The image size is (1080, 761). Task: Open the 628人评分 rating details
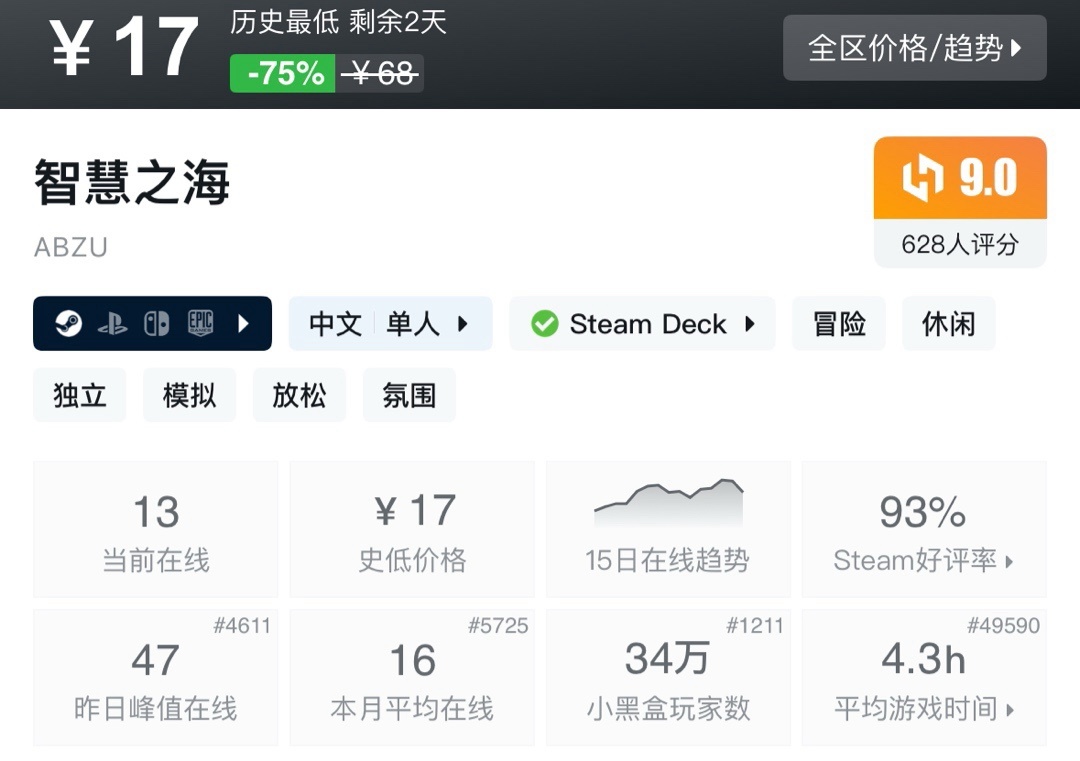959,244
